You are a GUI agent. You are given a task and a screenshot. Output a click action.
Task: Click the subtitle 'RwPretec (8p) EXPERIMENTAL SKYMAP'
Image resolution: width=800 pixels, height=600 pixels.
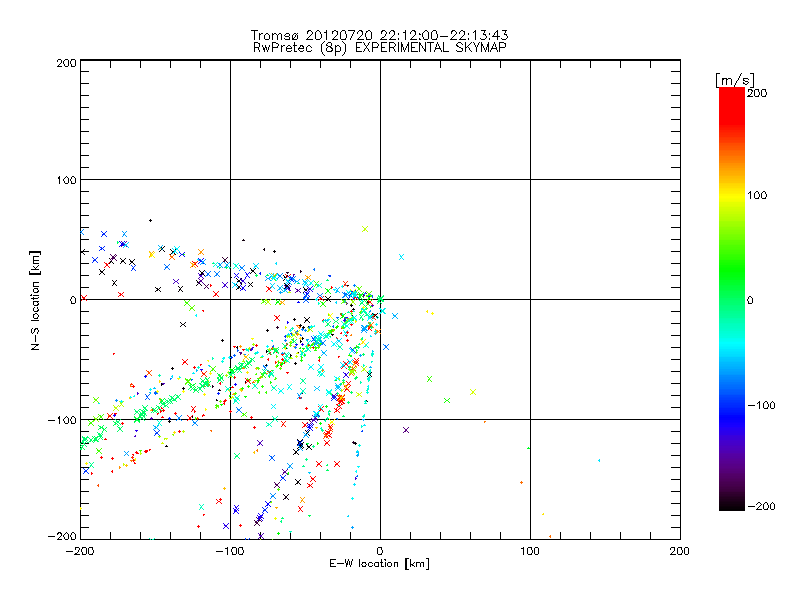pyautogui.click(x=380, y=47)
